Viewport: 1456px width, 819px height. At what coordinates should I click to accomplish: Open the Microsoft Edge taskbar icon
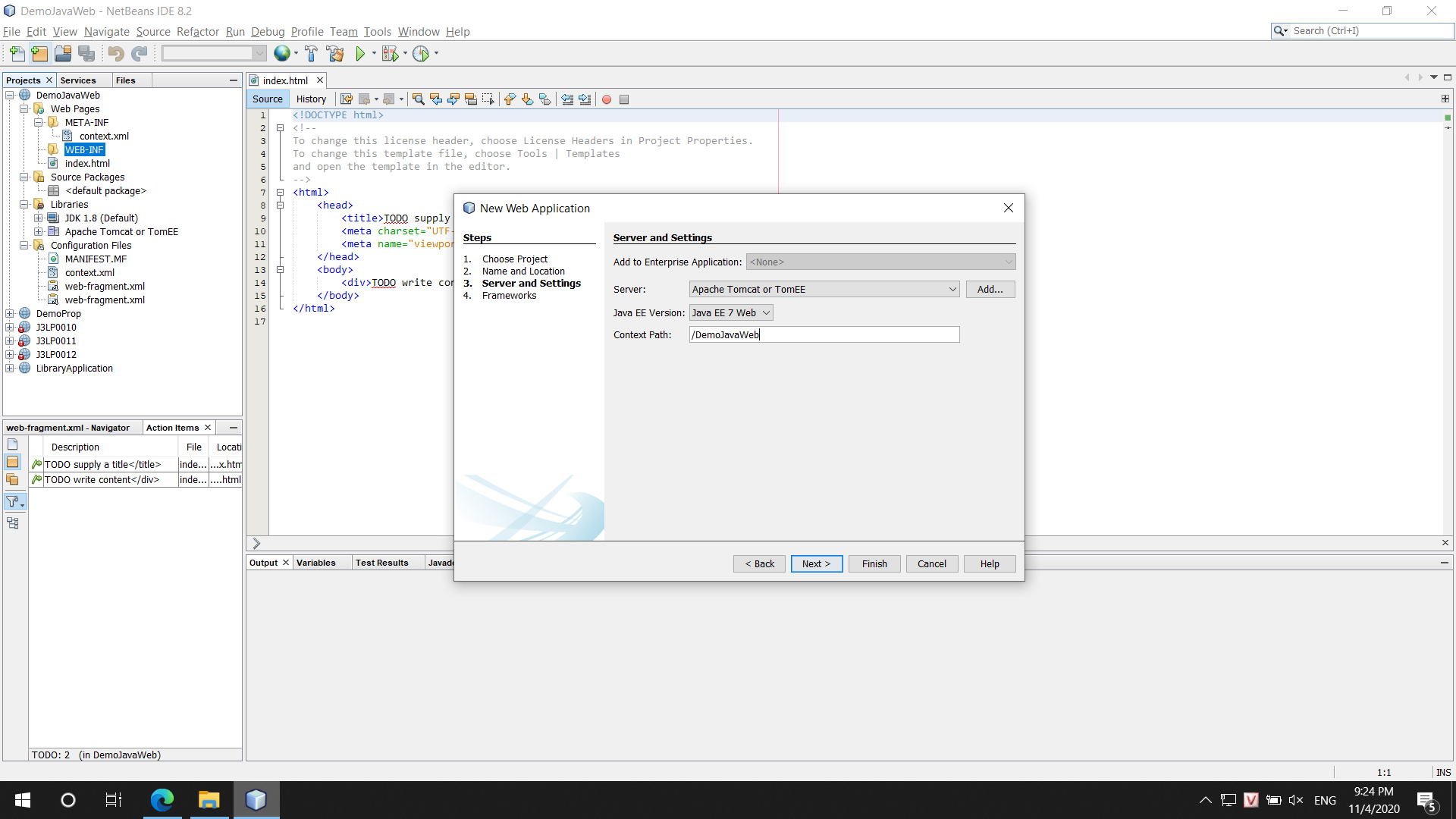(x=162, y=800)
